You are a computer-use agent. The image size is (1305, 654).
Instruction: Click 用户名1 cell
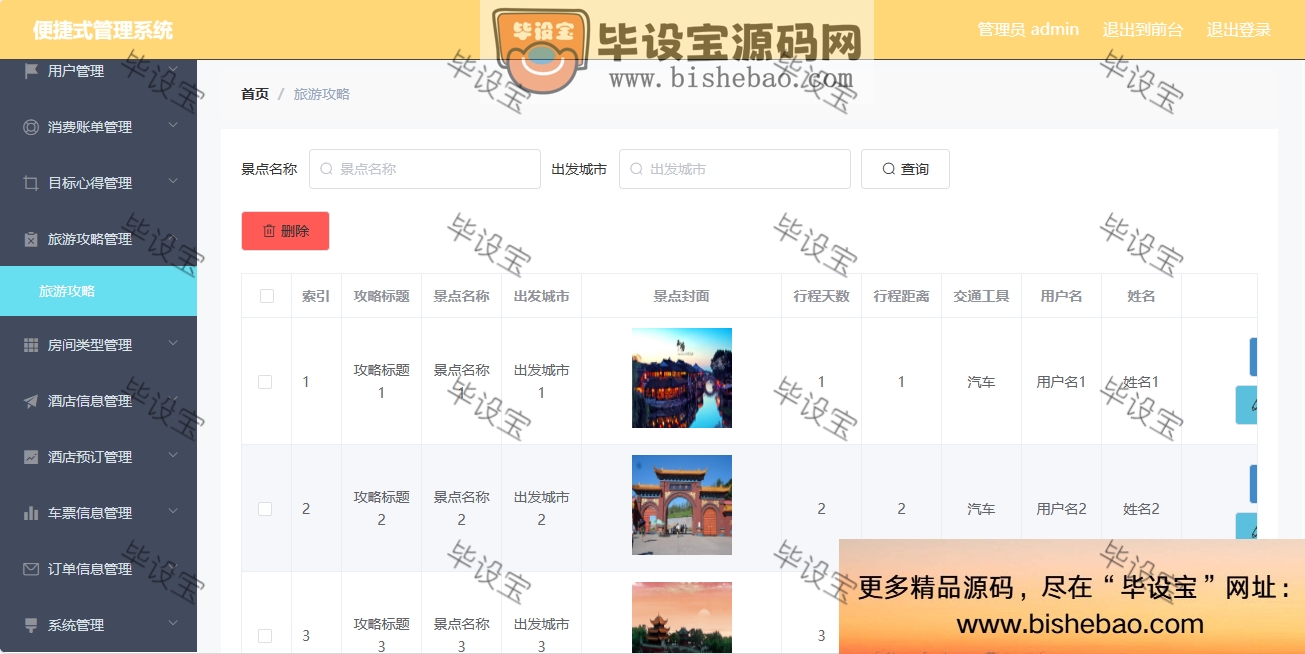1062,382
